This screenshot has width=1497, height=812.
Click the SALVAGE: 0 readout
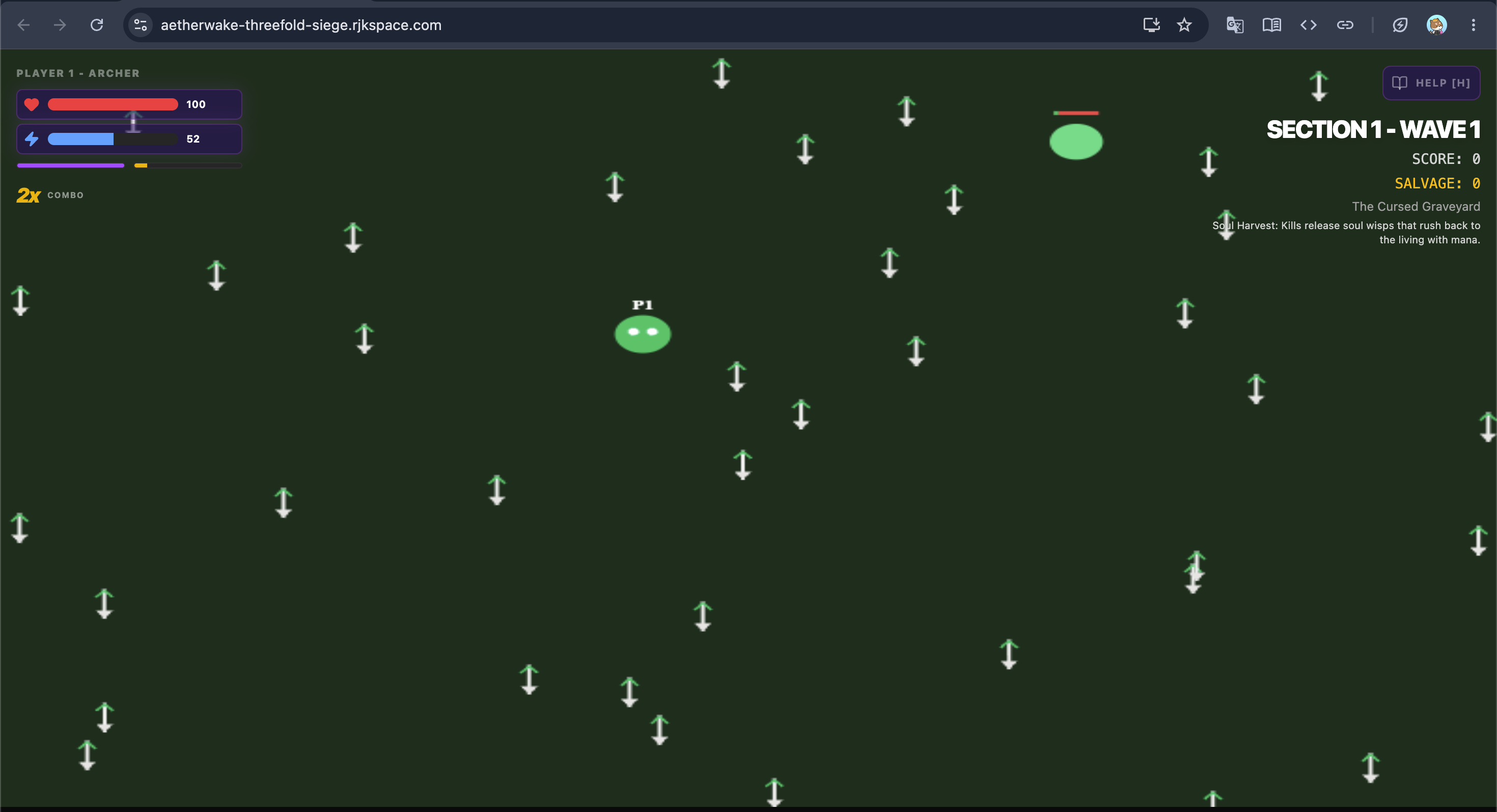1437,183
